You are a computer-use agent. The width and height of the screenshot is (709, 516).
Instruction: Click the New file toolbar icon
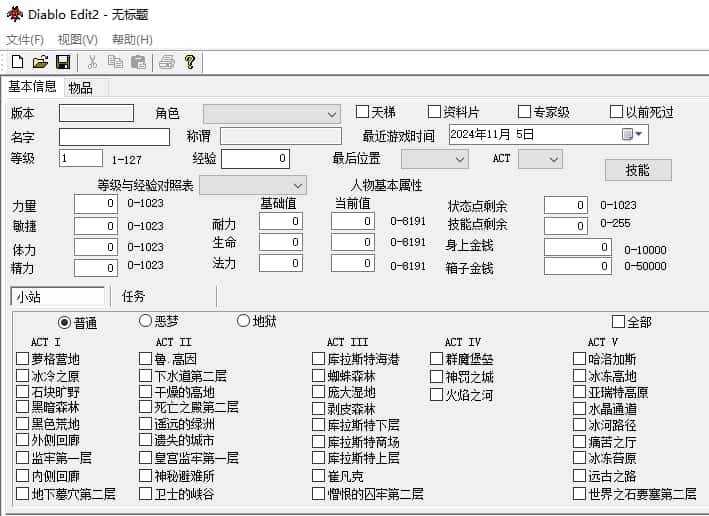coord(17,62)
